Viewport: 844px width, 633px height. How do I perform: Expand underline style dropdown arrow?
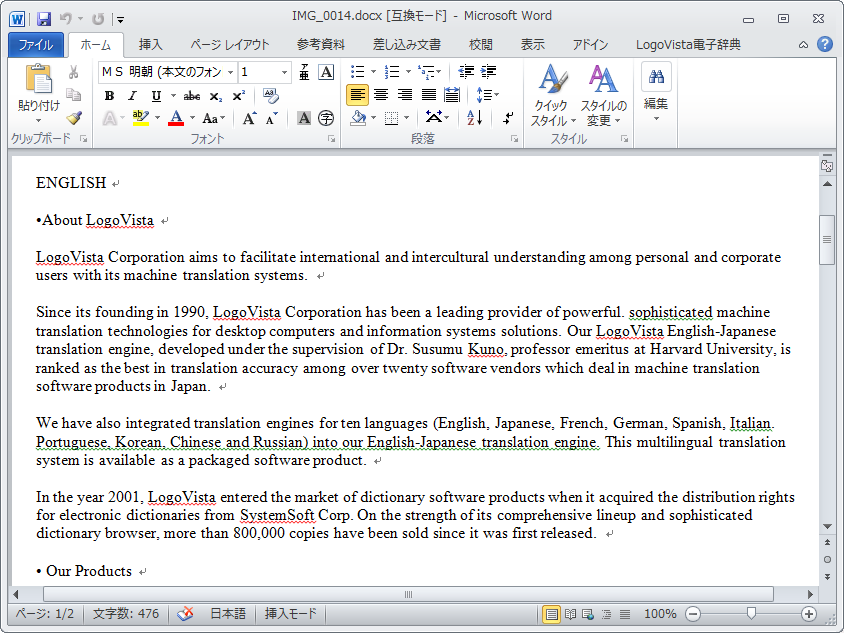(x=173, y=96)
